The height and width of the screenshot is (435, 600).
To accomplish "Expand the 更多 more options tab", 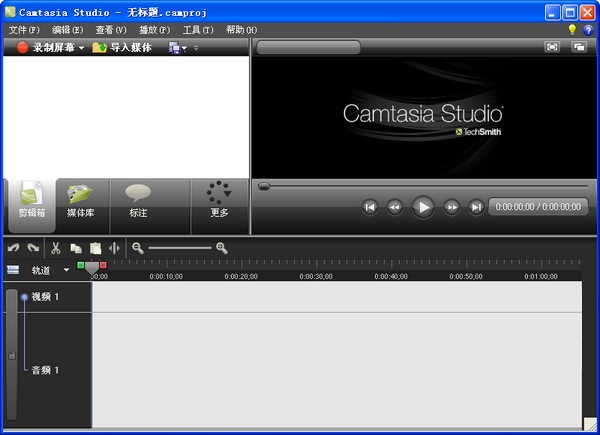I will pos(219,200).
